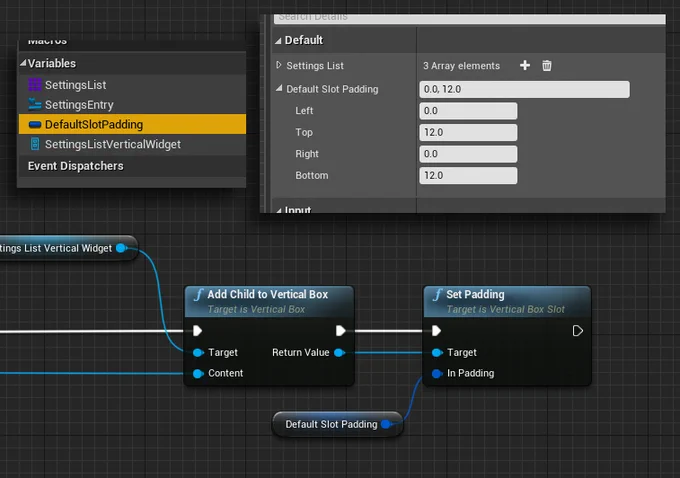Click the Top property label
Screen dimensions: 680x478
[304, 132]
